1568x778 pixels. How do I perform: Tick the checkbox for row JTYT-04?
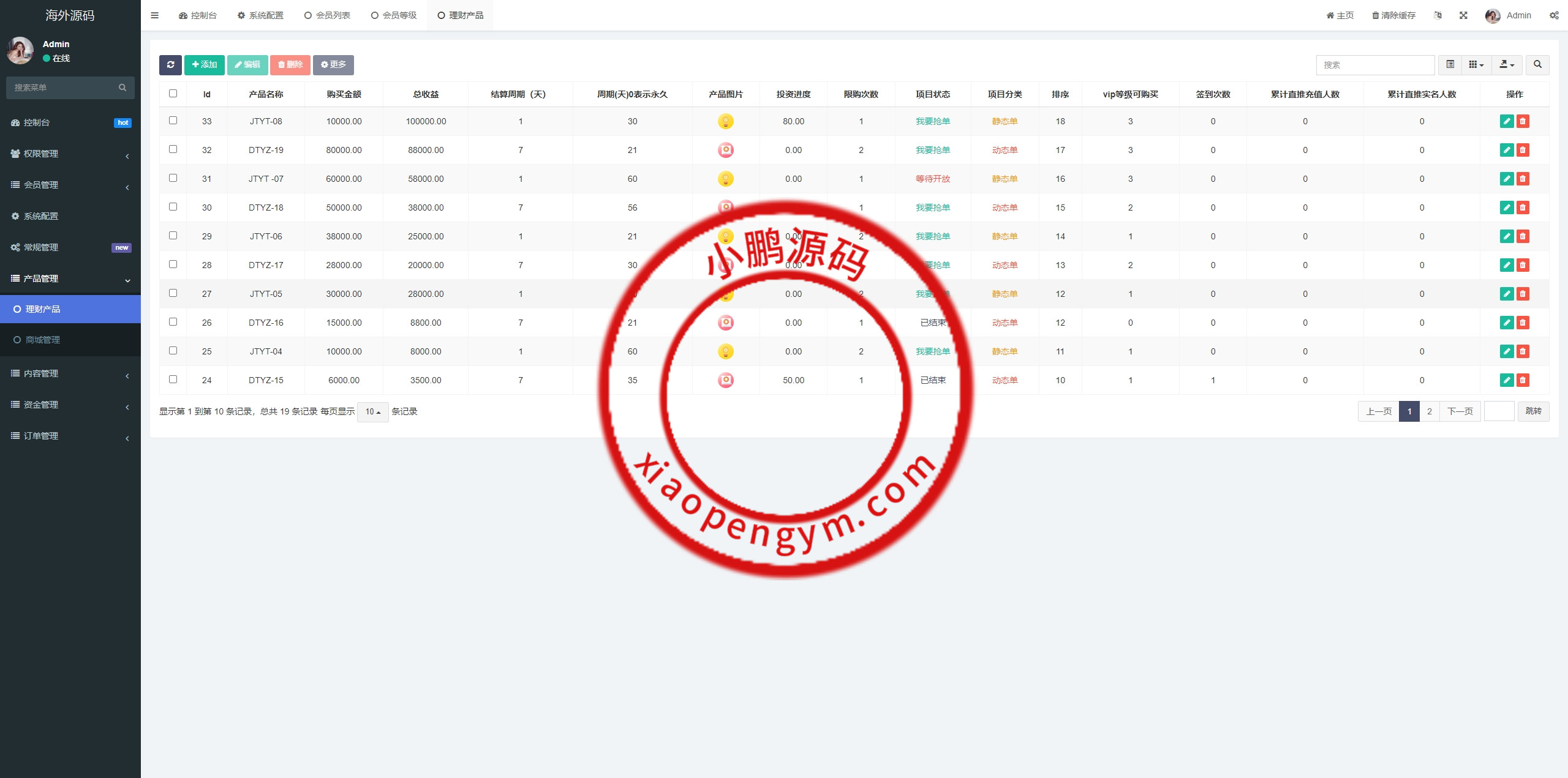pos(173,351)
